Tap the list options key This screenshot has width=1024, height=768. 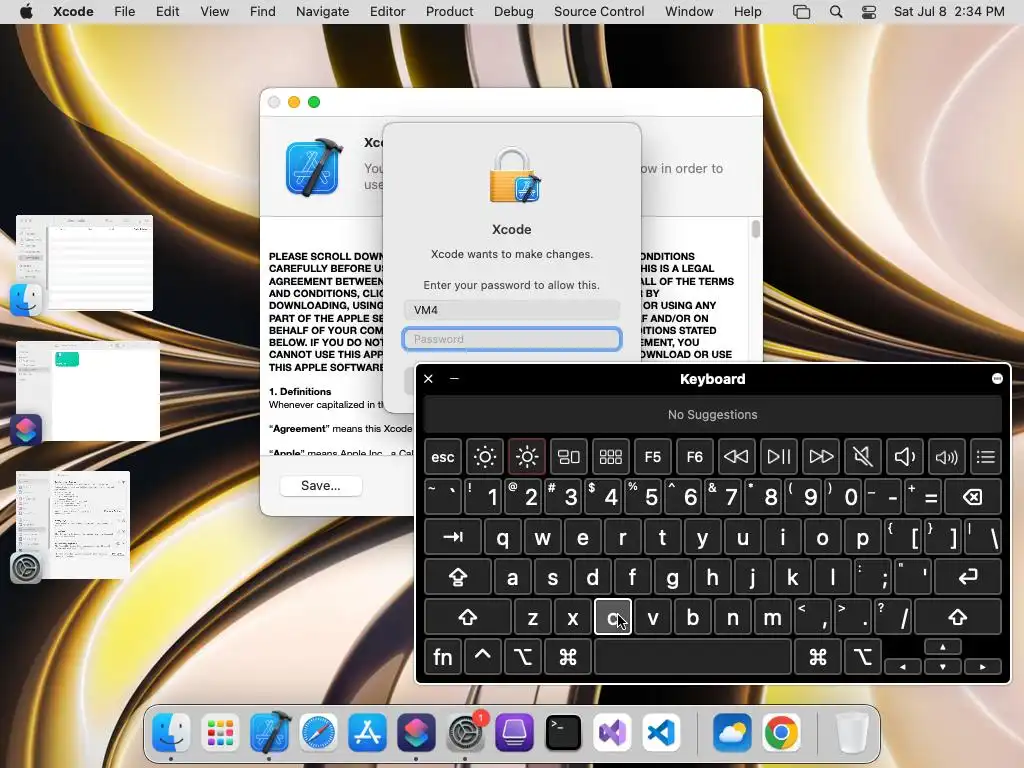coord(985,456)
